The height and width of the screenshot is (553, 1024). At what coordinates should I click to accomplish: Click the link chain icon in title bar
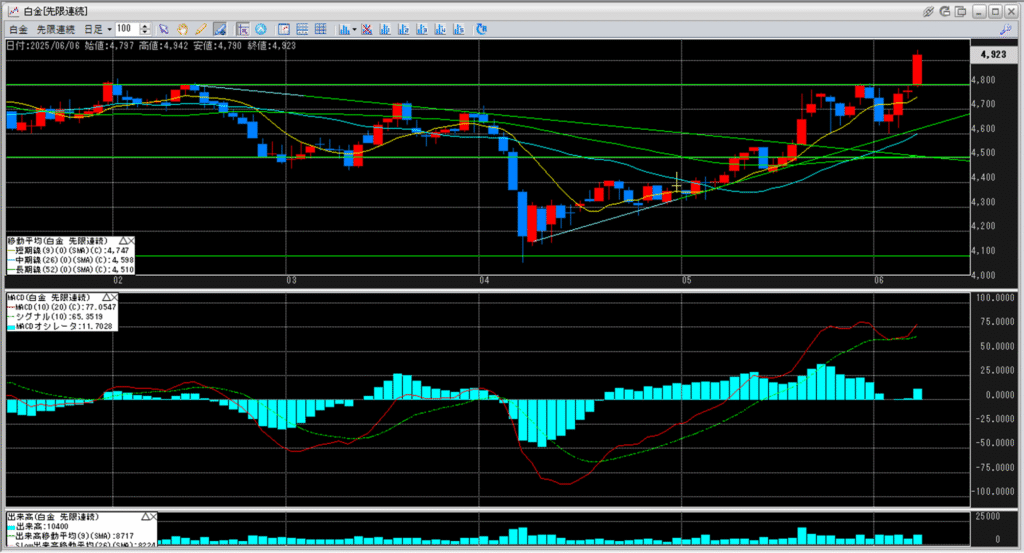pyautogui.click(x=929, y=10)
